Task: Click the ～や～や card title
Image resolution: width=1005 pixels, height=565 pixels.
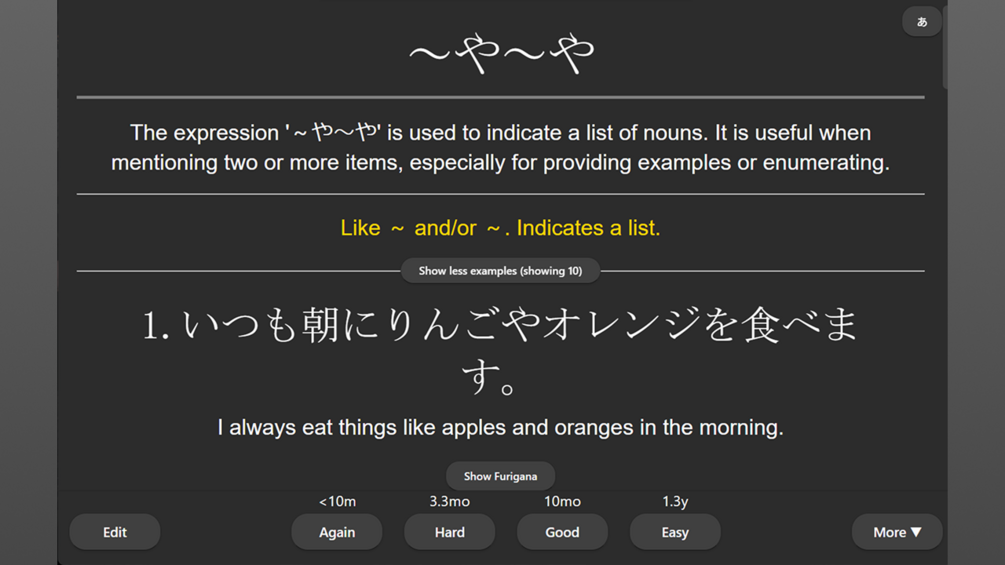Action: (501, 54)
